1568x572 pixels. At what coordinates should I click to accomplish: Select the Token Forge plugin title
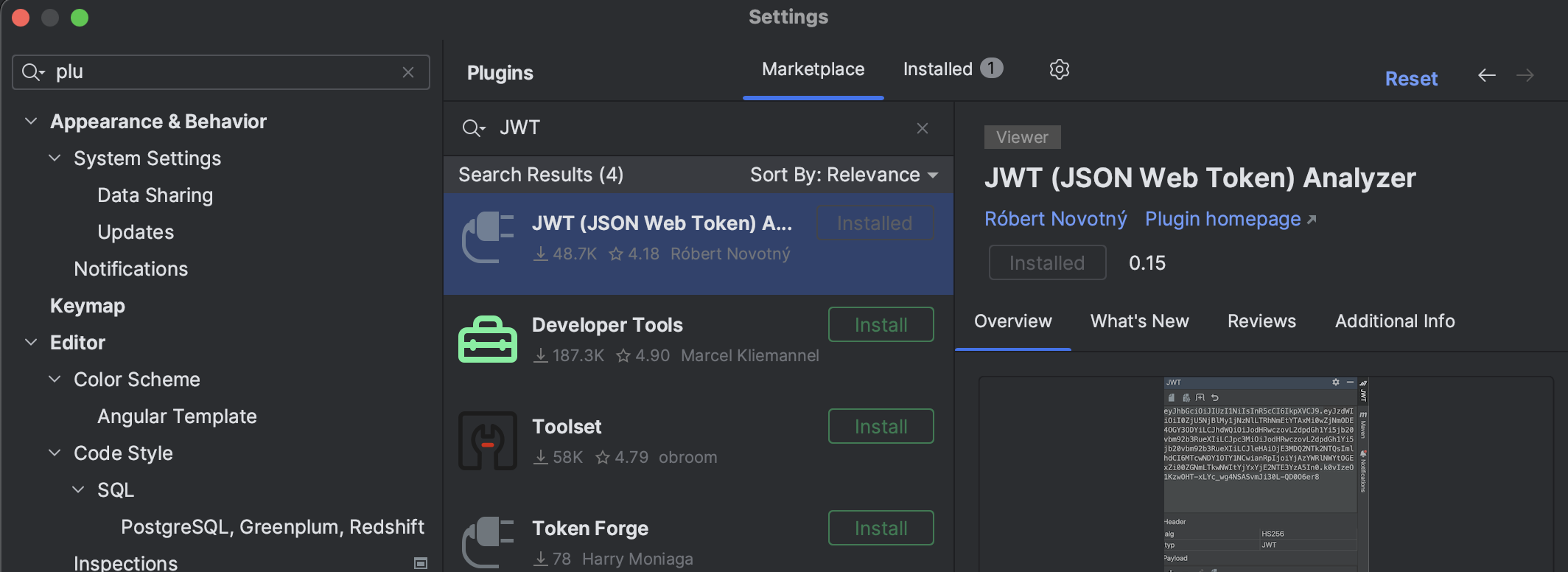click(x=590, y=528)
